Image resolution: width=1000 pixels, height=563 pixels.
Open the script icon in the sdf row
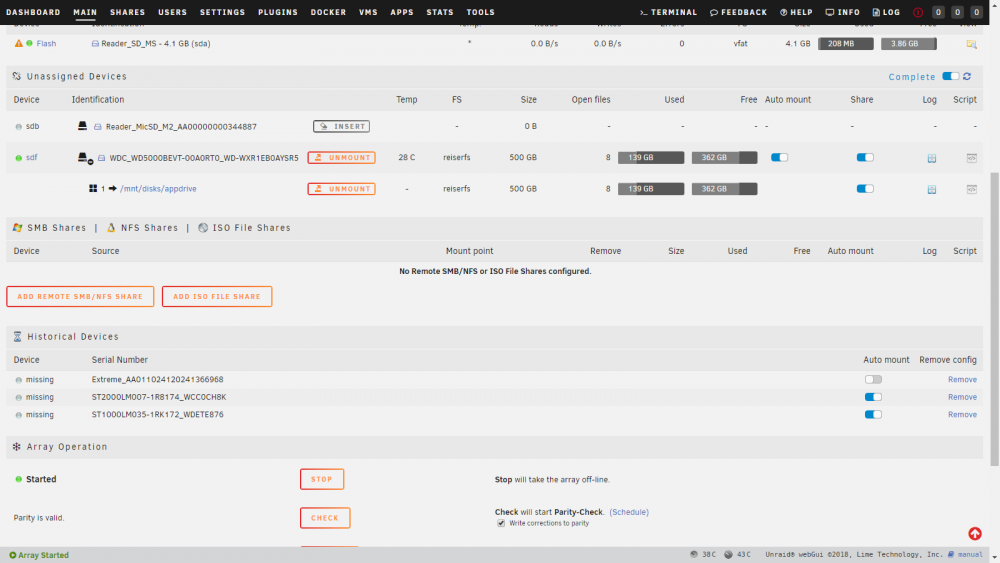[x=971, y=158]
